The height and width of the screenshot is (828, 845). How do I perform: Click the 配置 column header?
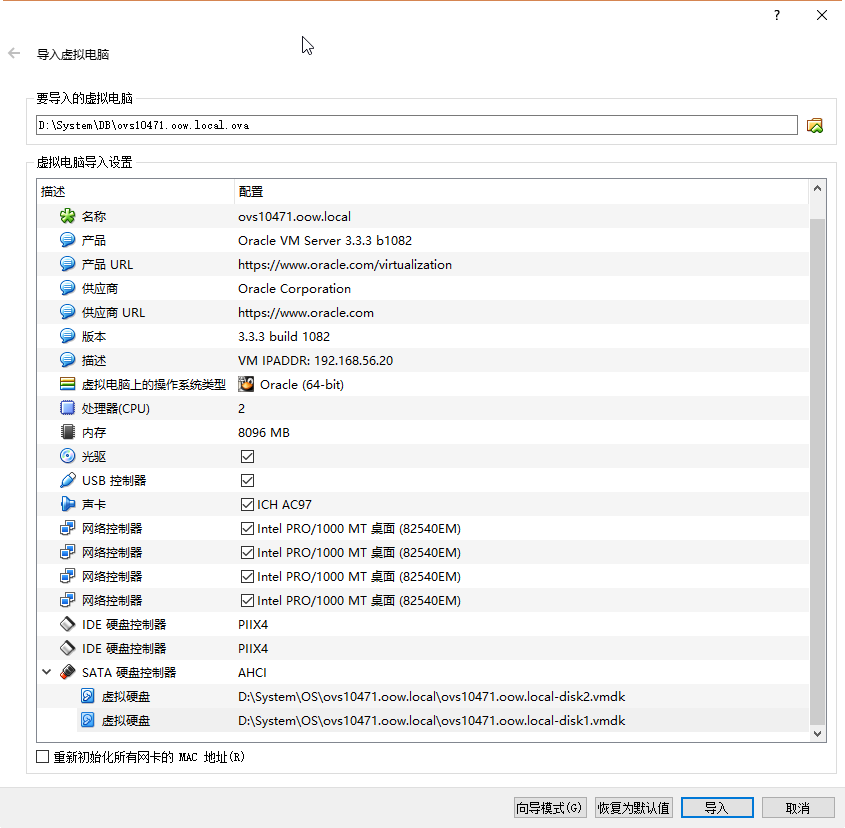tap(522, 192)
